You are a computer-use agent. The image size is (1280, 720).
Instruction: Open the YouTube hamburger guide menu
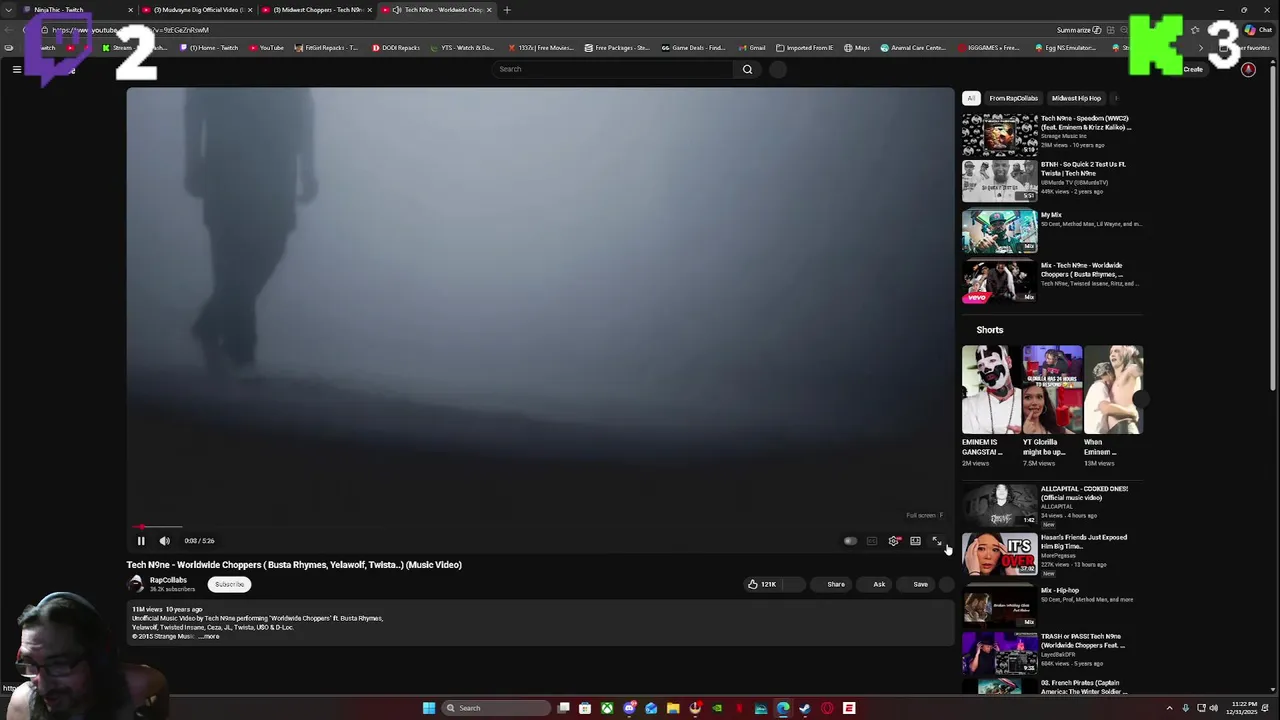pos(17,69)
